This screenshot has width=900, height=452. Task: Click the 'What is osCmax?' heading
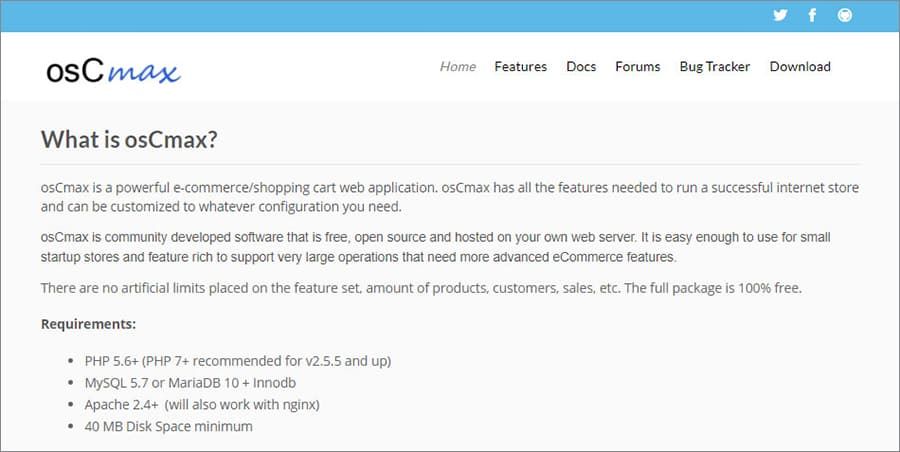129,140
